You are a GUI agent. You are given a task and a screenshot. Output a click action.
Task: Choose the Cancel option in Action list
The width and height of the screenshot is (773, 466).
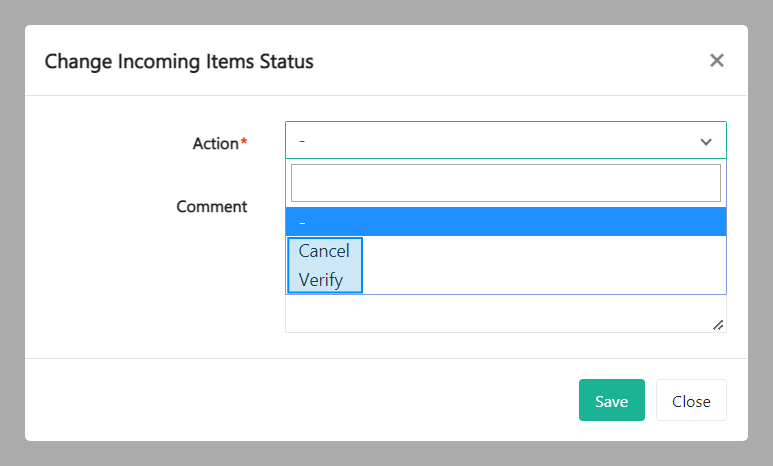tap(324, 251)
